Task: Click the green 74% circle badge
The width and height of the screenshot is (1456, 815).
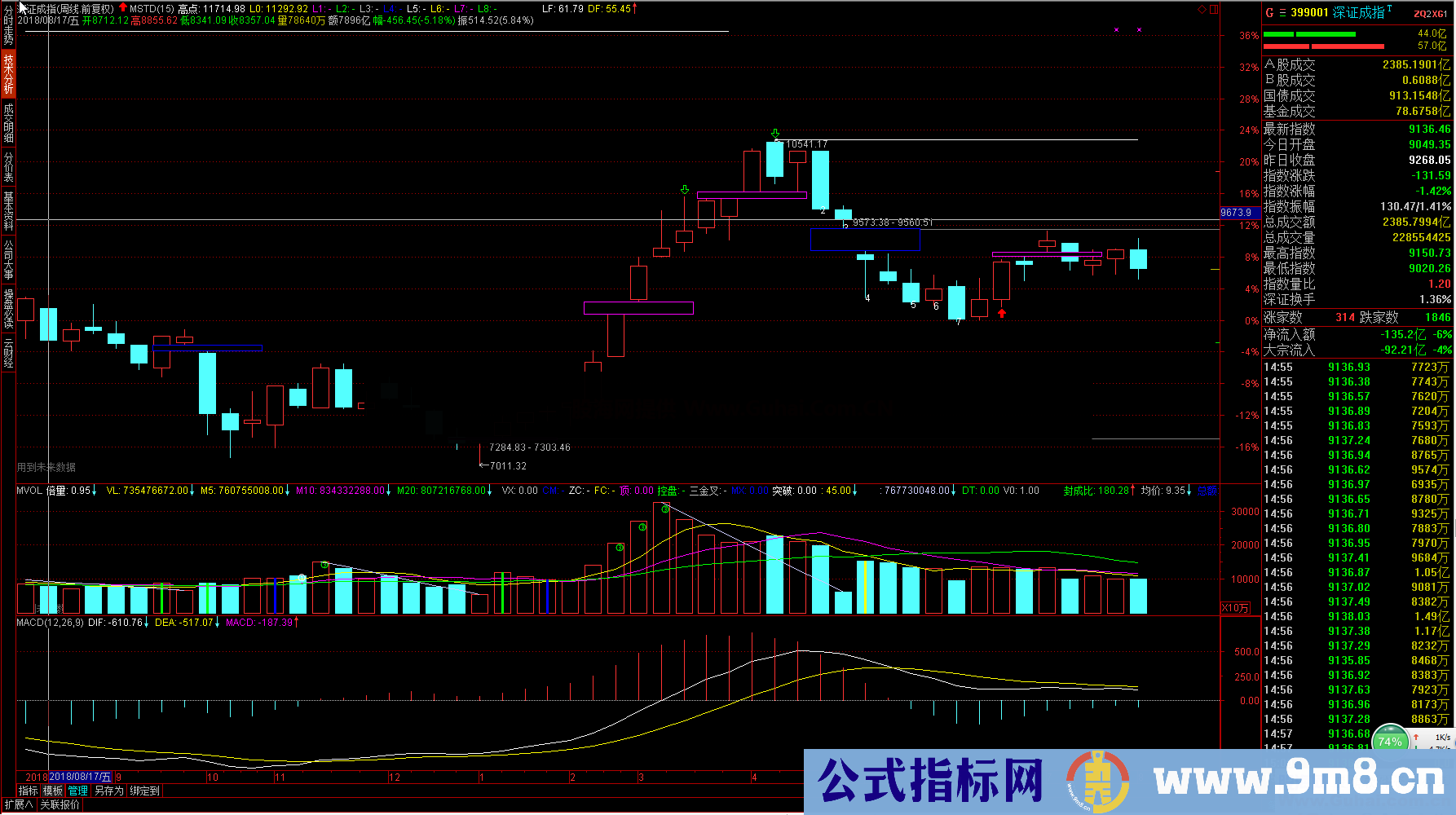Action: tap(1390, 742)
